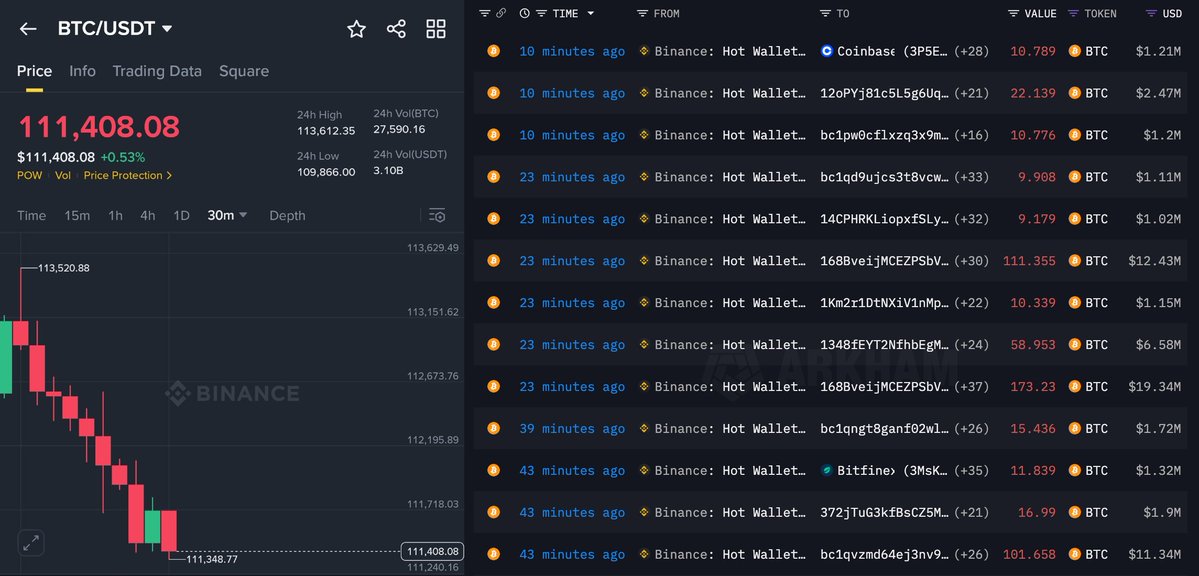Open the grid layout icon in Binance header

(436, 29)
